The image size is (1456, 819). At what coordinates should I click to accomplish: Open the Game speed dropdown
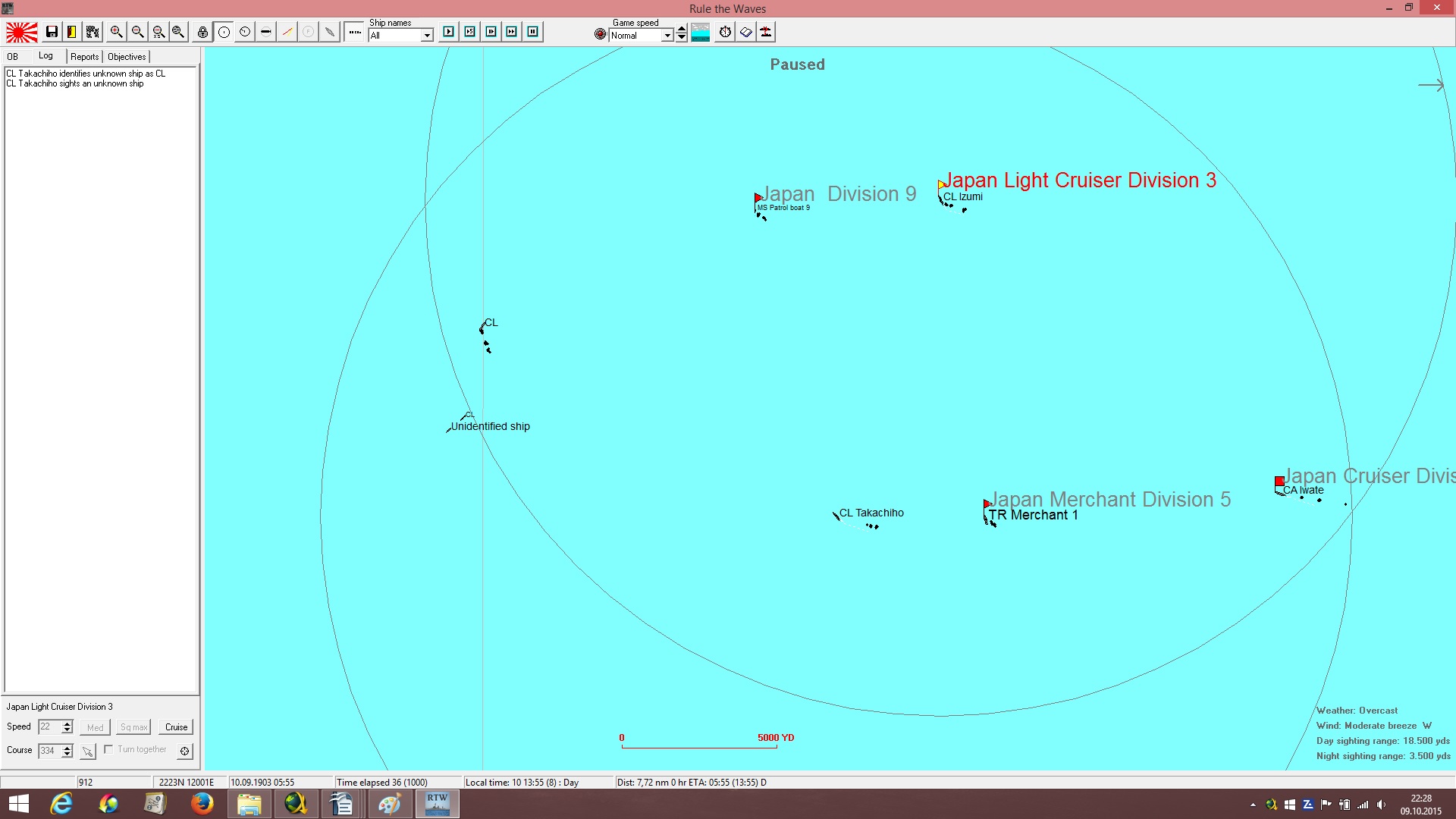(x=667, y=36)
